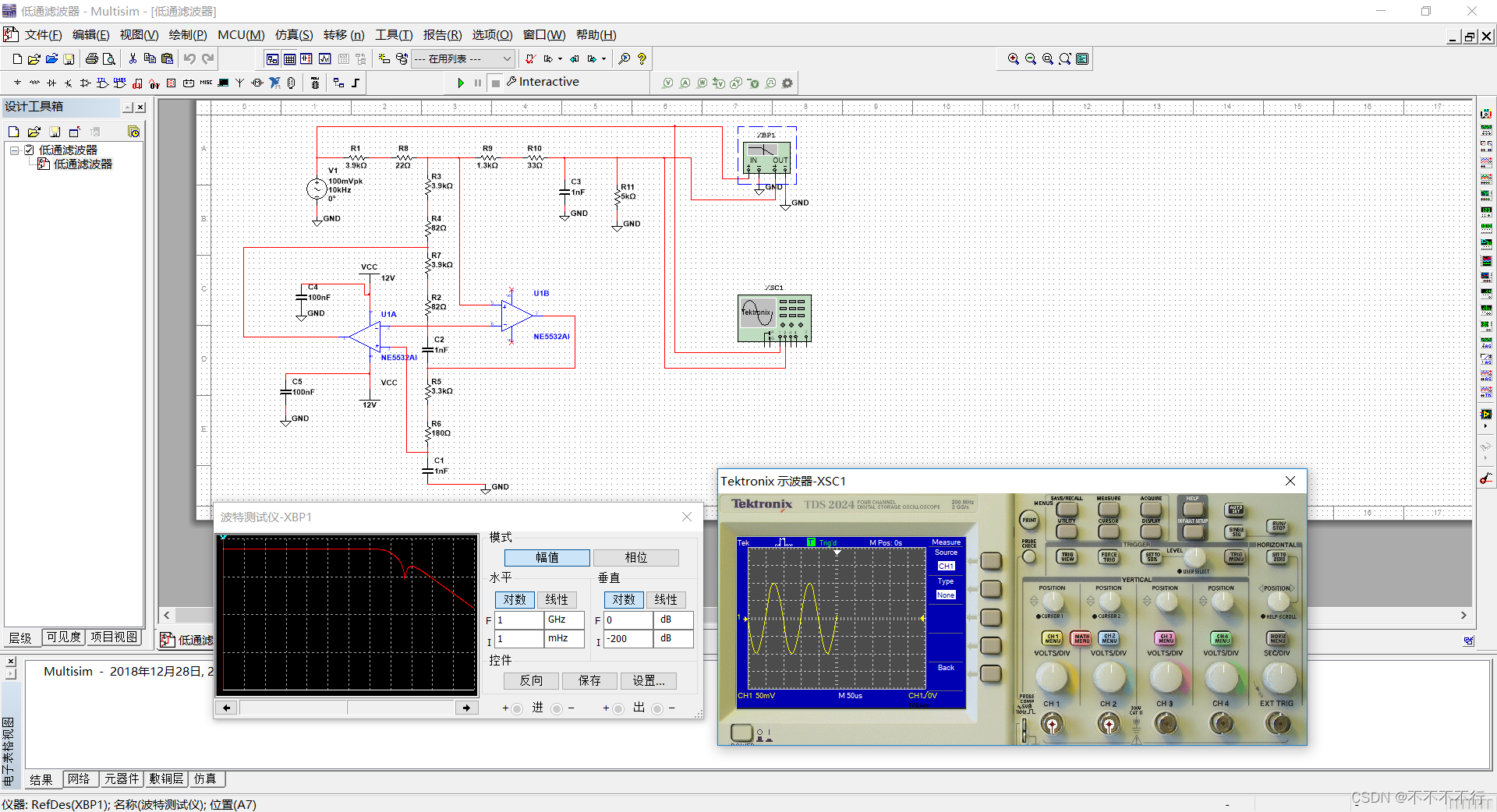Click the new design icon in Design Toolbox

point(13,132)
